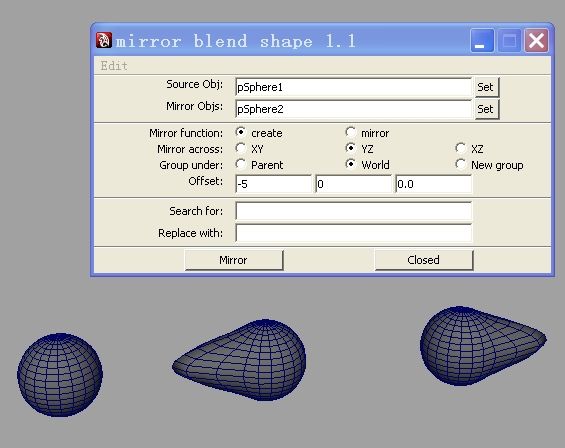Select the mirror function radio option
This screenshot has height=448, width=565.
(351, 132)
